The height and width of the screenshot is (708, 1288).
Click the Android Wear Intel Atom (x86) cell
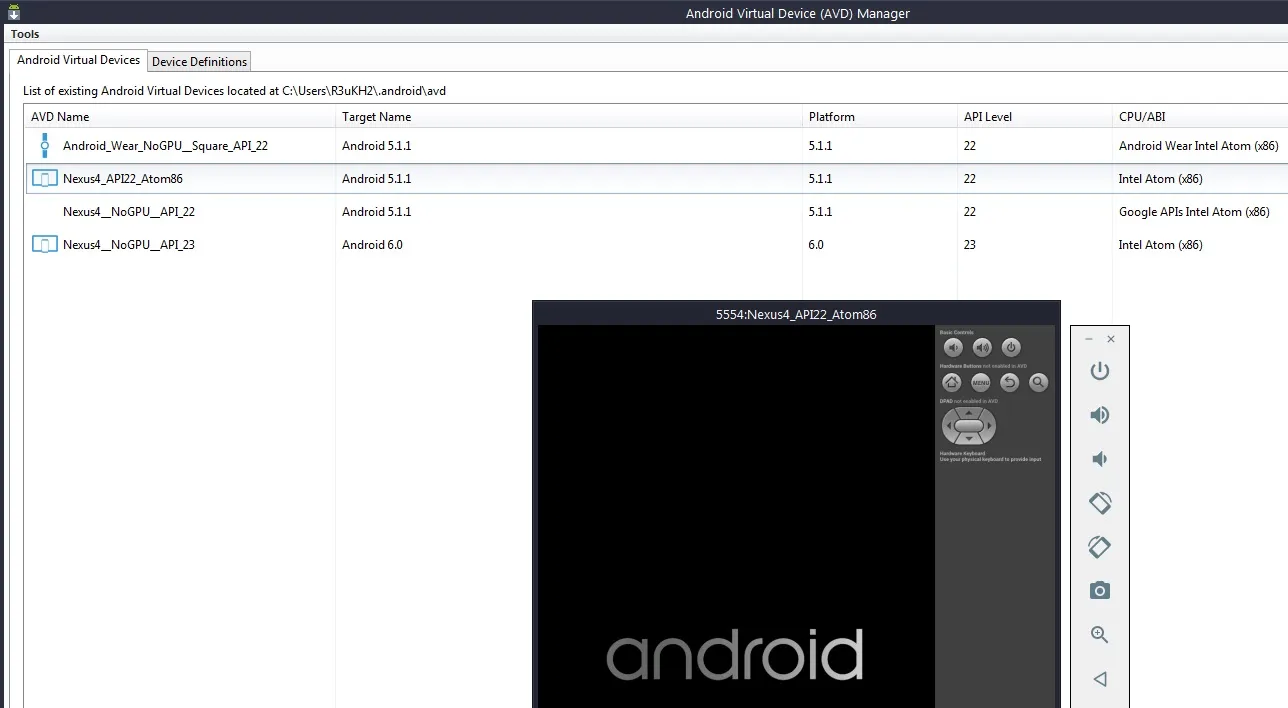tap(1198, 146)
